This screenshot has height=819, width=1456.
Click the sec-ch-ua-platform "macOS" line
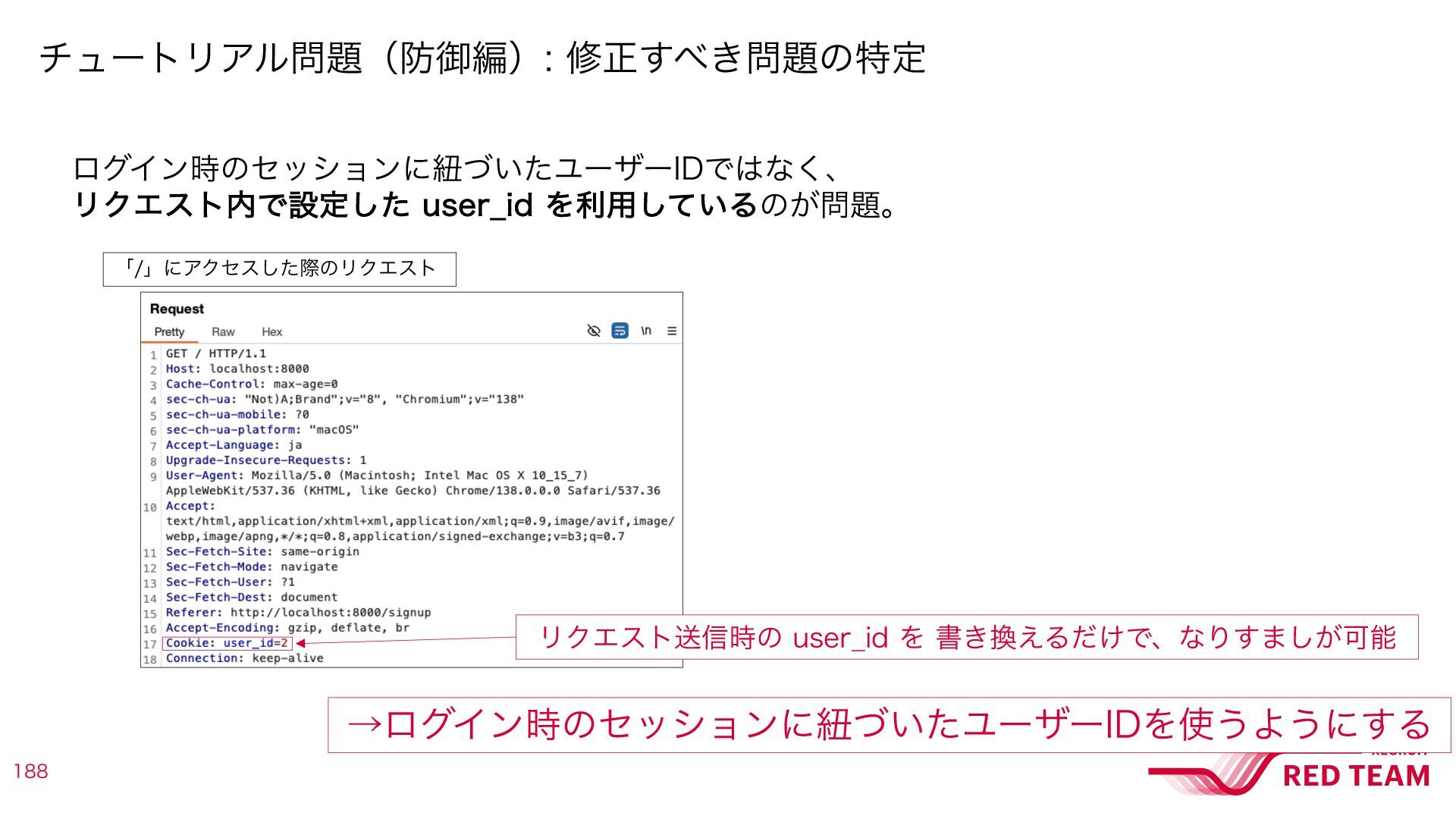click(x=262, y=429)
